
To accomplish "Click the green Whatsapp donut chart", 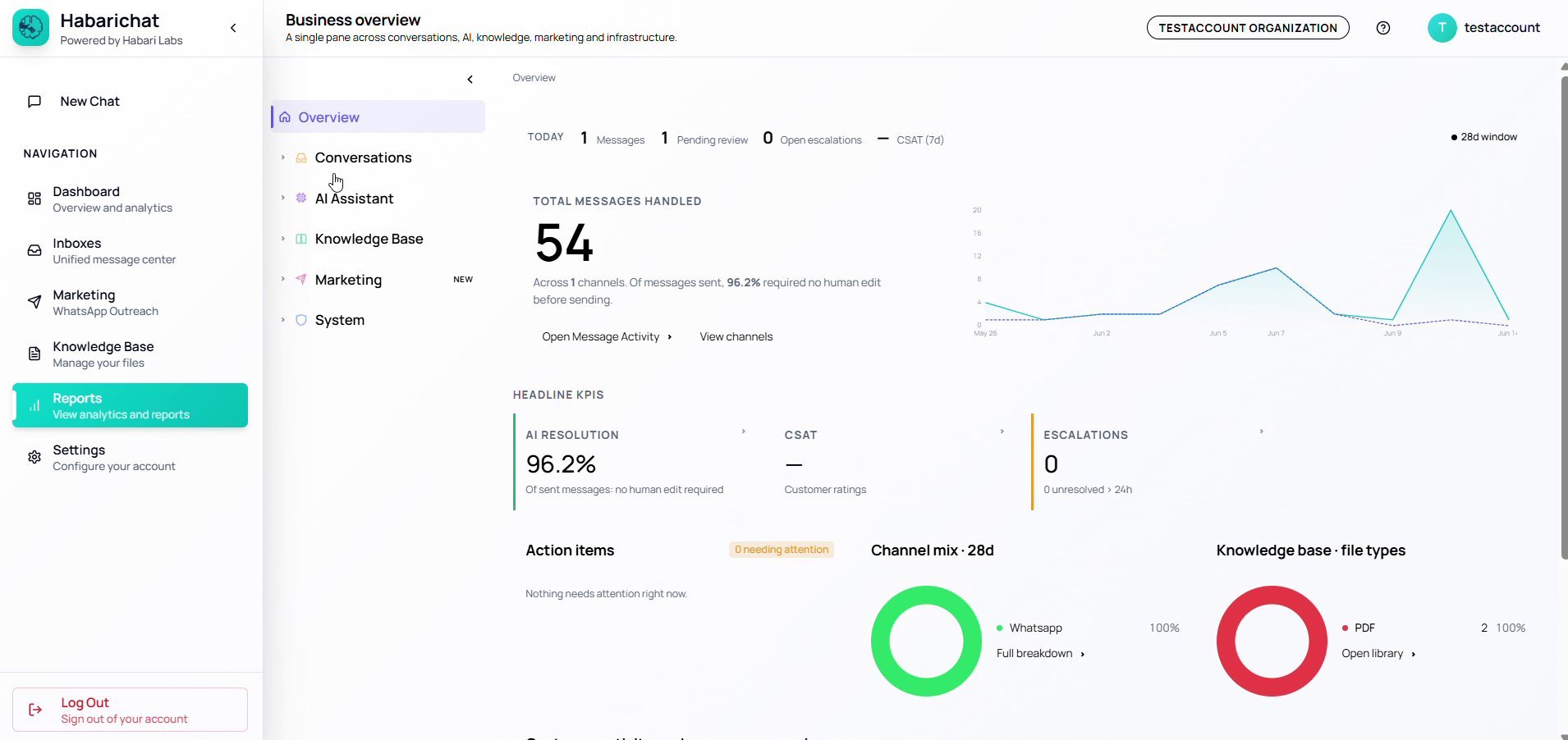I will tap(926, 642).
